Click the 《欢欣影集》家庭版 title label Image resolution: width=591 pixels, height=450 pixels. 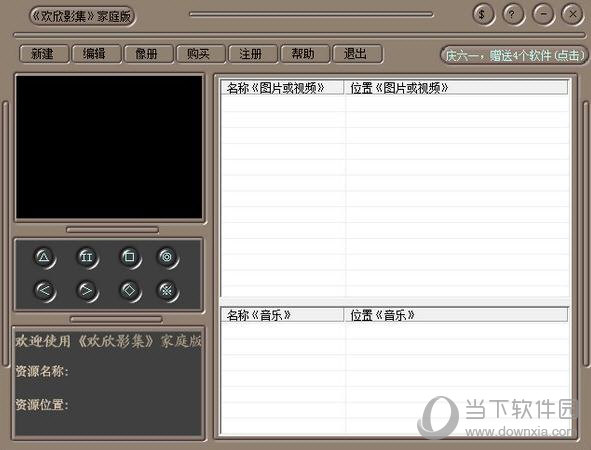pos(82,16)
